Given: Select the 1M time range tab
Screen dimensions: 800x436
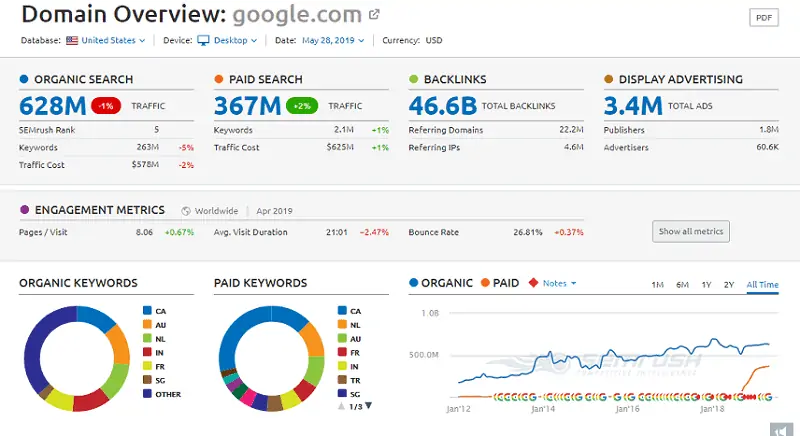Looking at the screenshot, I should point(657,285).
